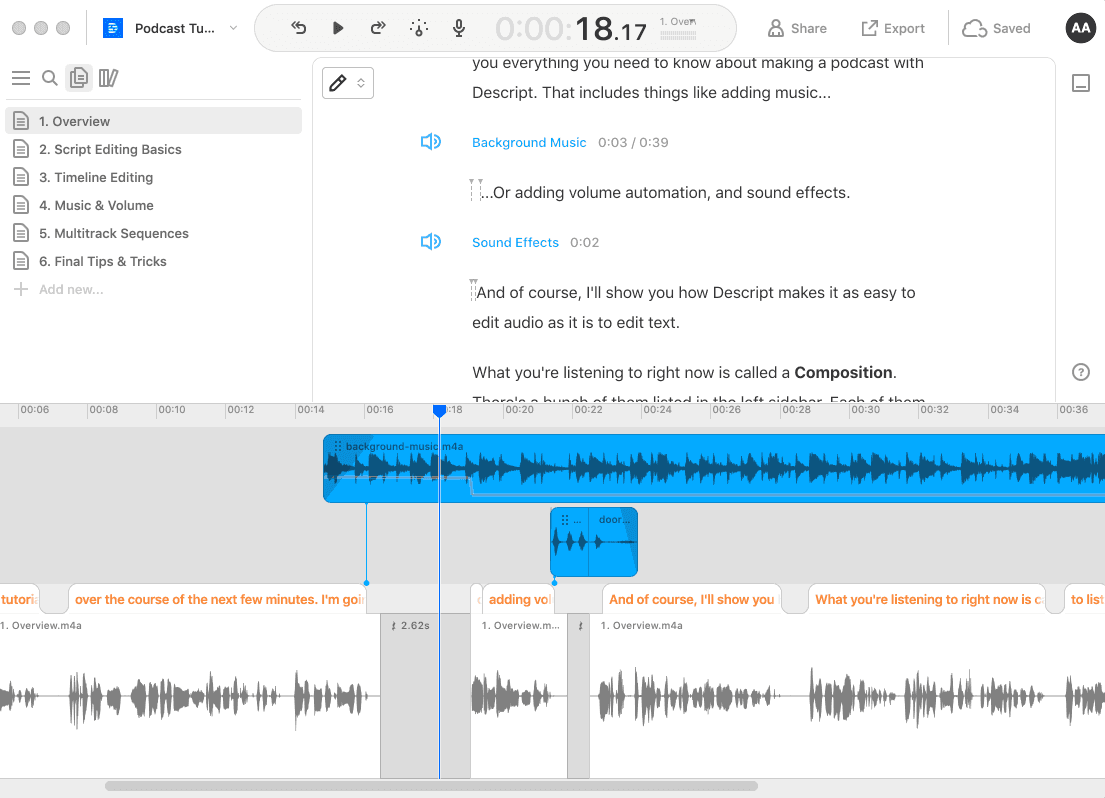Click the drag handle on background-music clip
Image resolution: width=1105 pixels, height=798 pixels.
tap(338, 446)
